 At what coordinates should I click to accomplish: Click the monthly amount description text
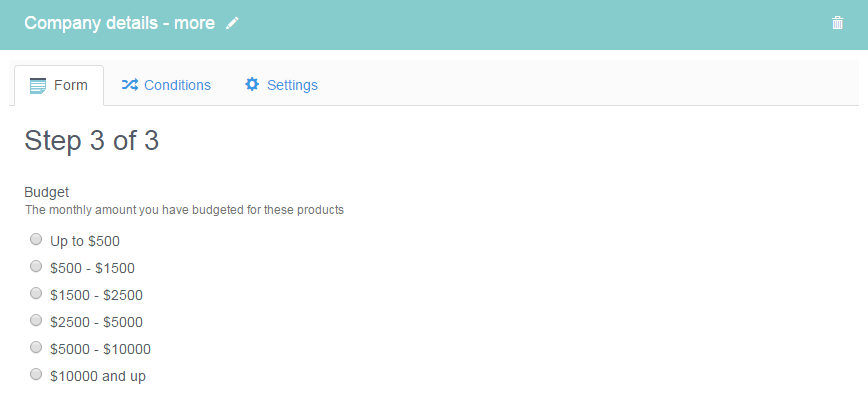click(184, 210)
